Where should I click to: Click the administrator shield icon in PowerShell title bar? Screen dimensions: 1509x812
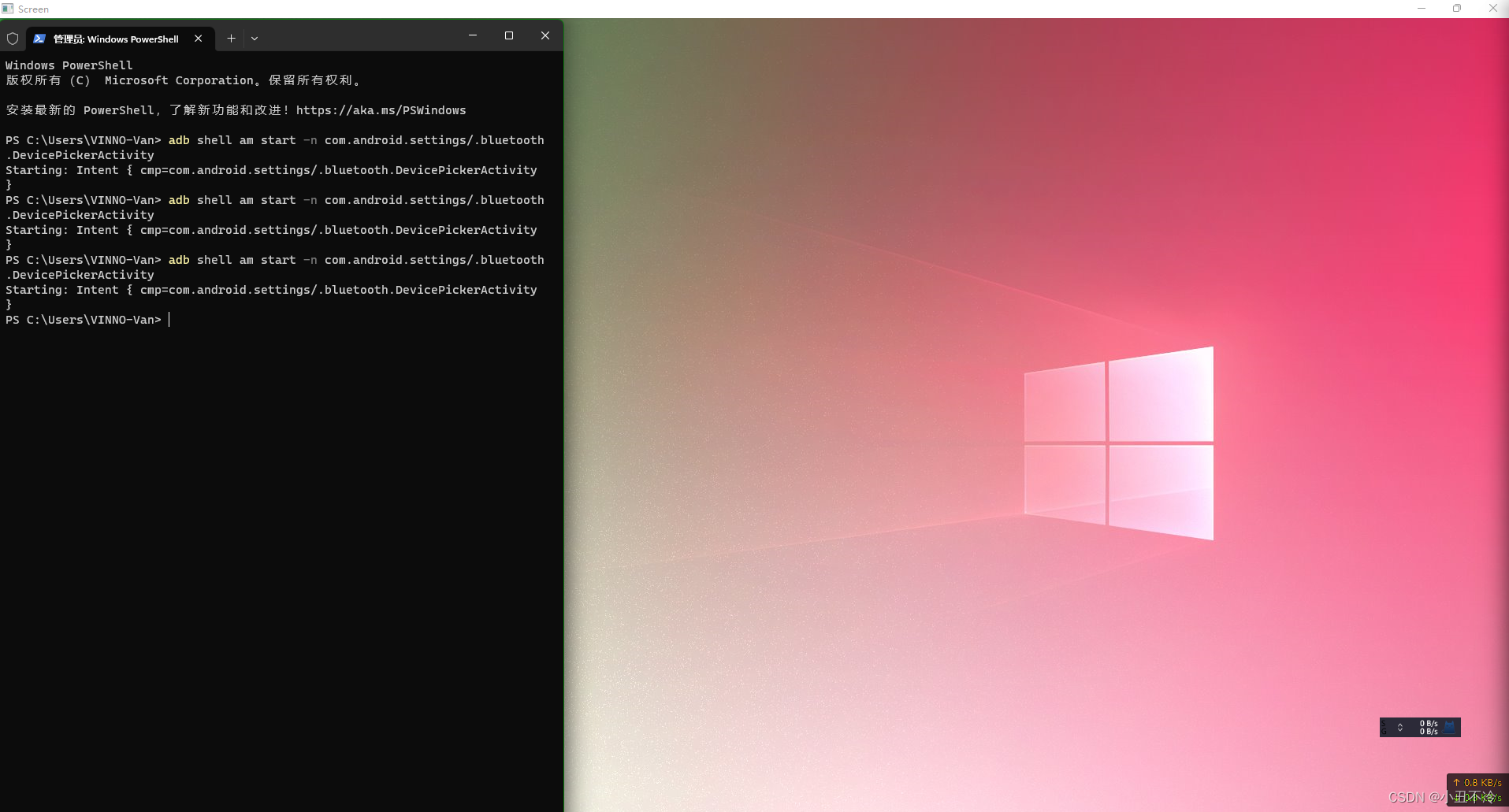[13, 39]
